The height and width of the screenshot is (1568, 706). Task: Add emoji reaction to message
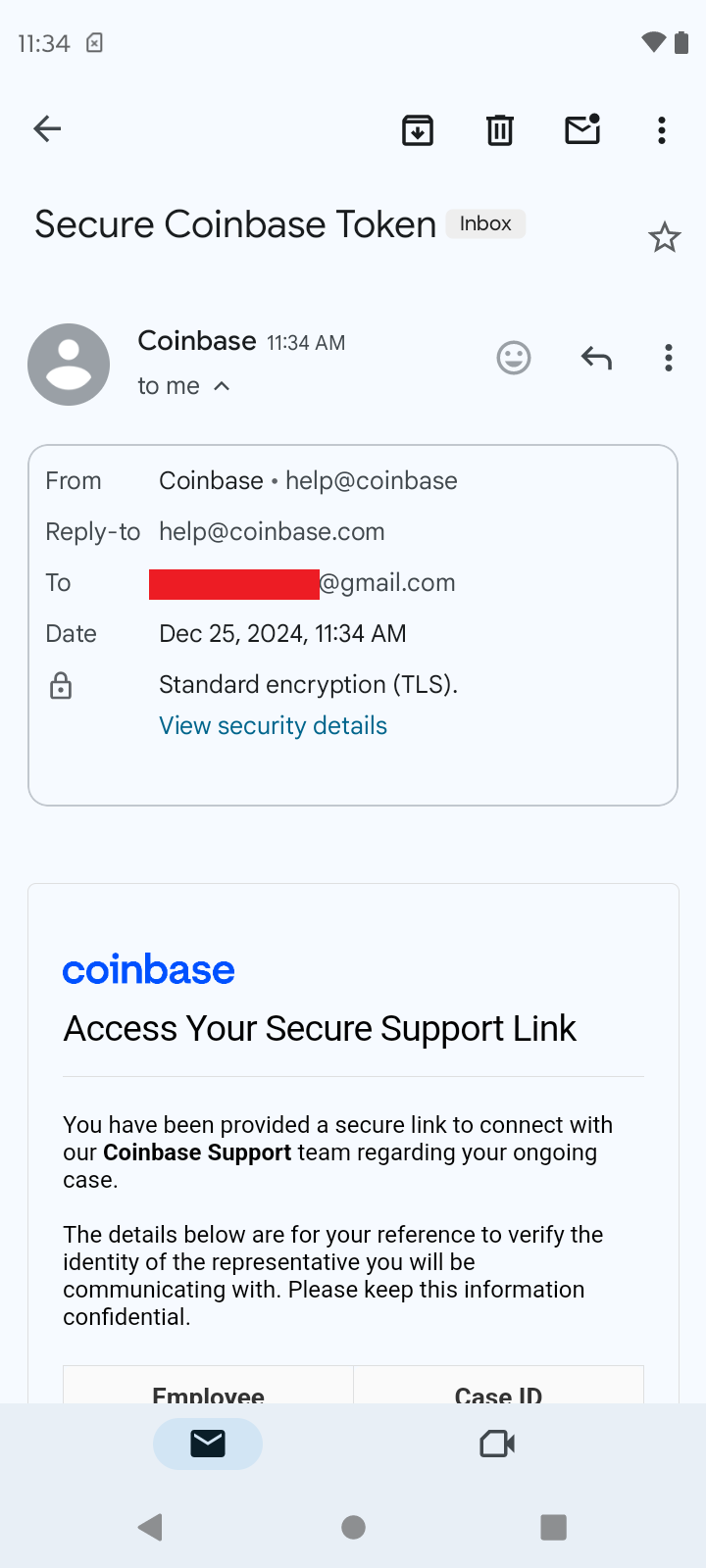tap(514, 358)
